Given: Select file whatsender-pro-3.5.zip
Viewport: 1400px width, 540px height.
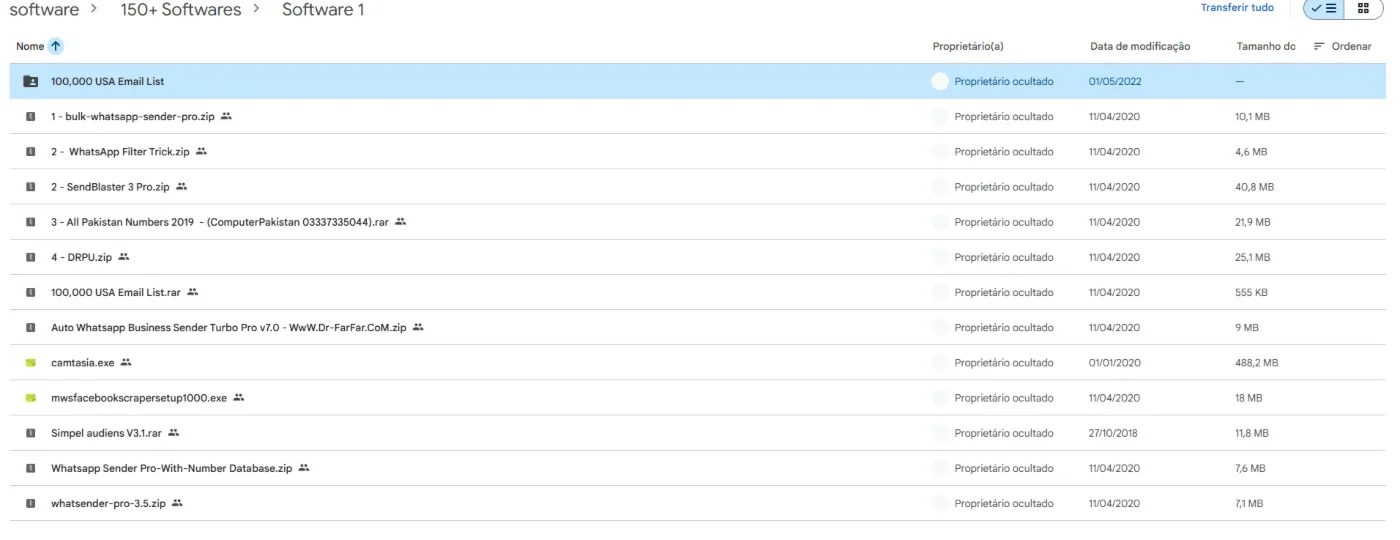Looking at the screenshot, I should point(697,503).
